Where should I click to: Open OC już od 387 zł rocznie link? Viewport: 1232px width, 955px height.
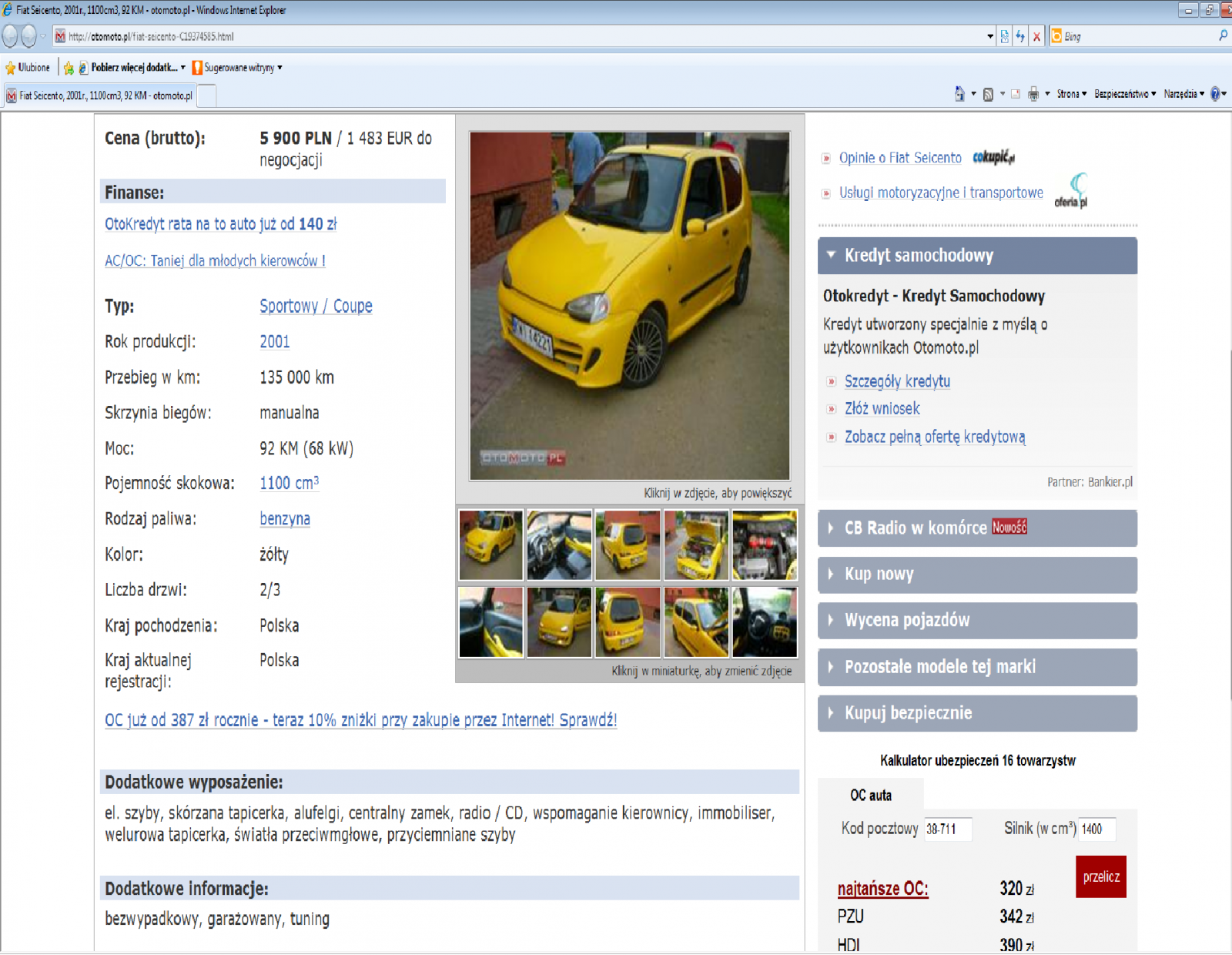[360, 720]
